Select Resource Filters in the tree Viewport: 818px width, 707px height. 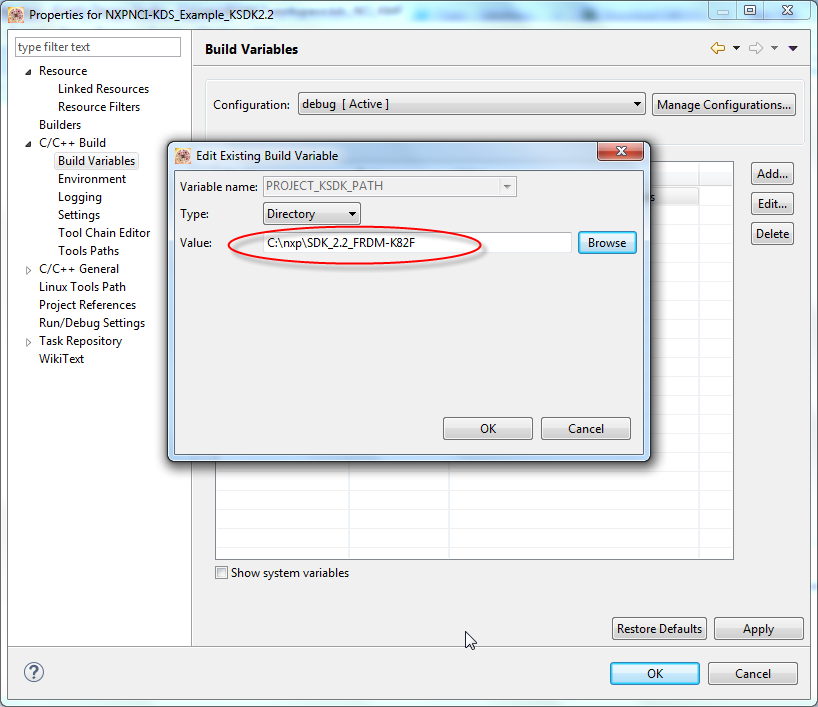pos(99,107)
